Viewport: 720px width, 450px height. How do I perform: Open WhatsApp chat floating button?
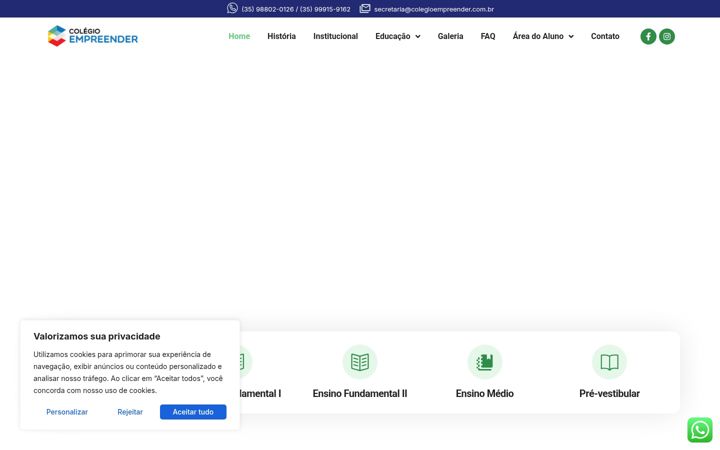point(699,430)
